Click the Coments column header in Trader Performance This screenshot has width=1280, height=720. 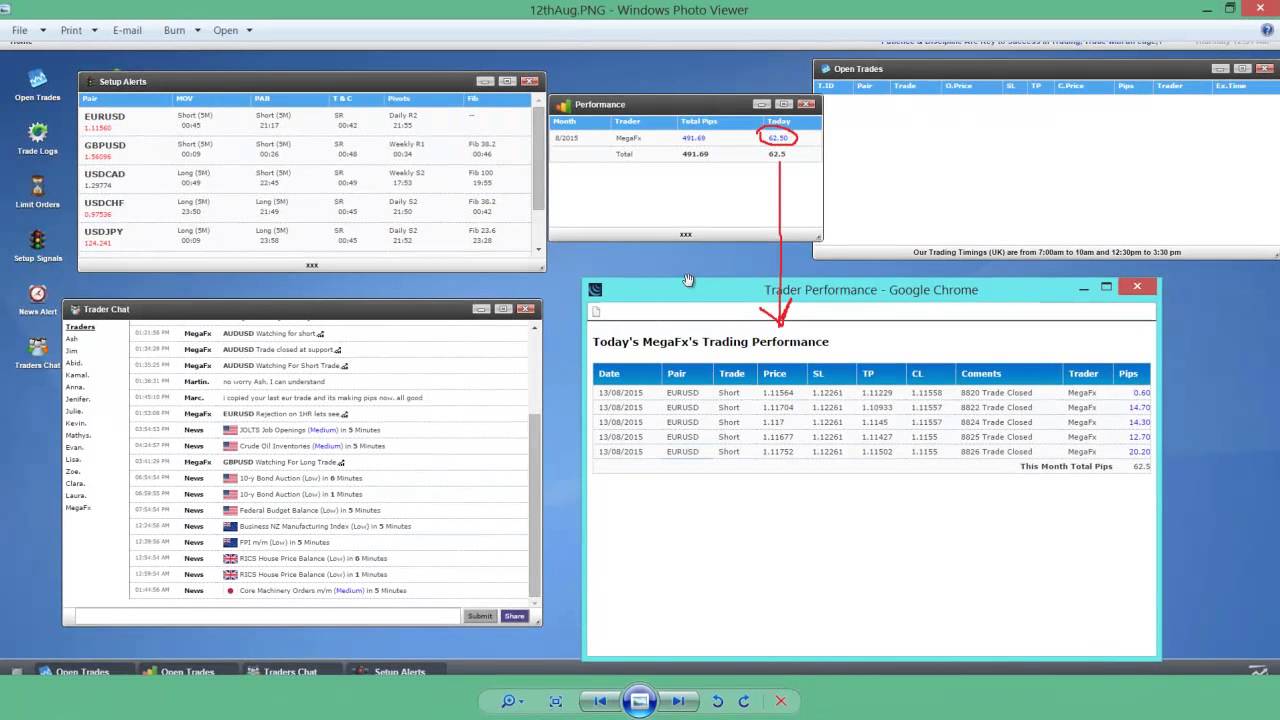(x=981, y=374)
